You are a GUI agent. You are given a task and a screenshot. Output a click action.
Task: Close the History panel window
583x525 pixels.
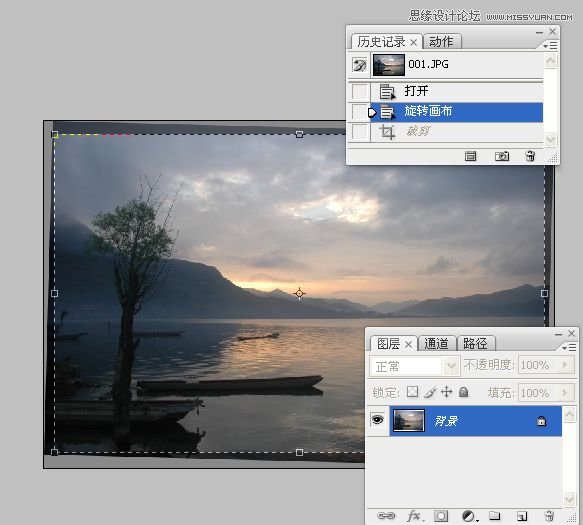click(x=553, y=32)
